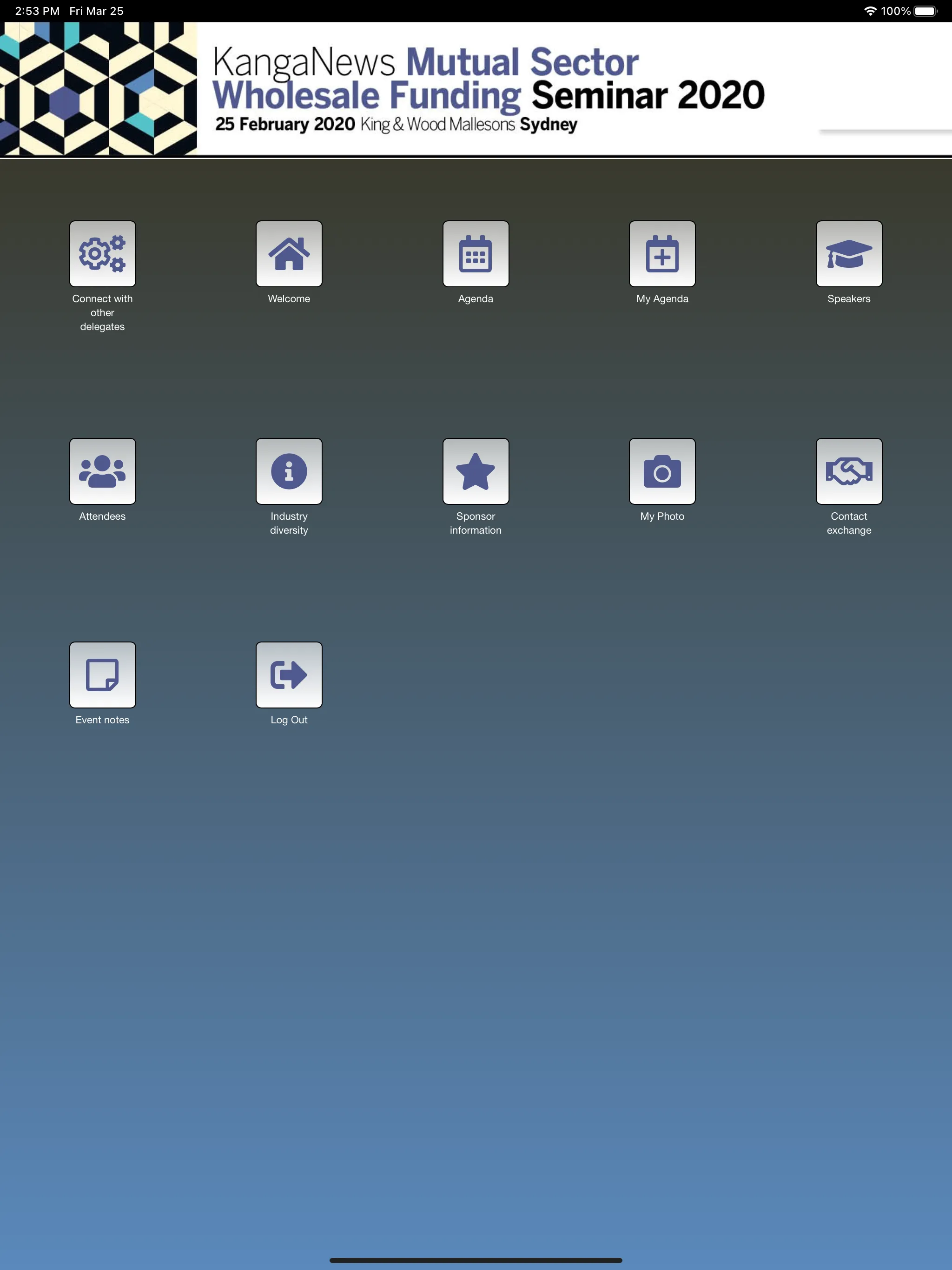Open Industry diversity section
This screenshot has height=1270, width=952.
click(289, 471)
